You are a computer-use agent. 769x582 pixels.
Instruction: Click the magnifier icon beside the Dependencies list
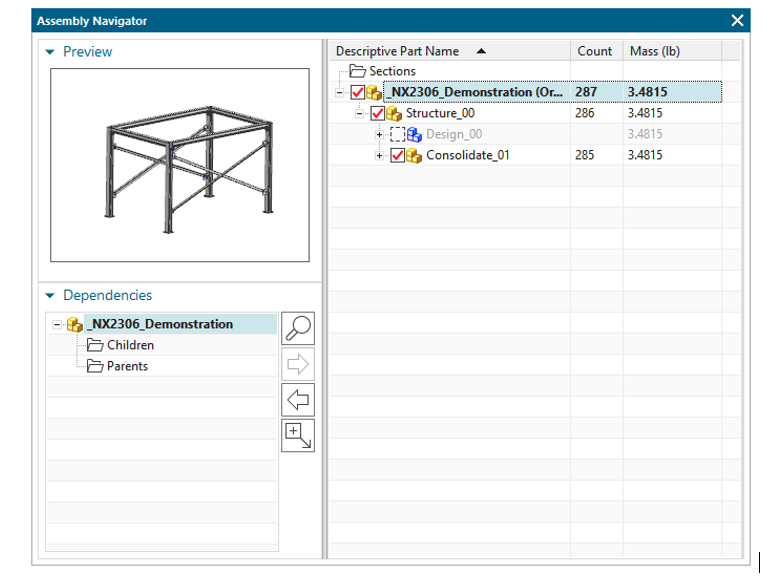click(298, 327)
